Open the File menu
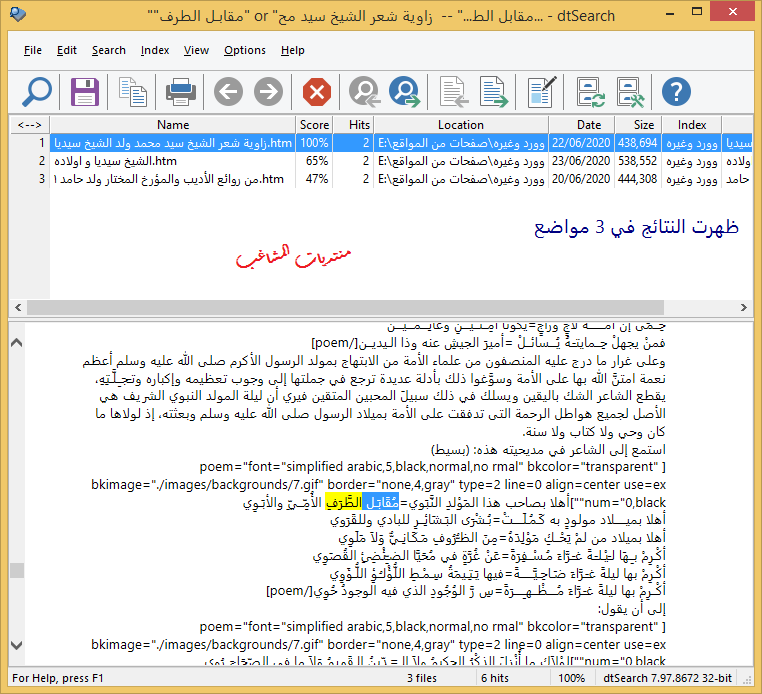The width and height of the screenshot is (762, 694). 33,50
